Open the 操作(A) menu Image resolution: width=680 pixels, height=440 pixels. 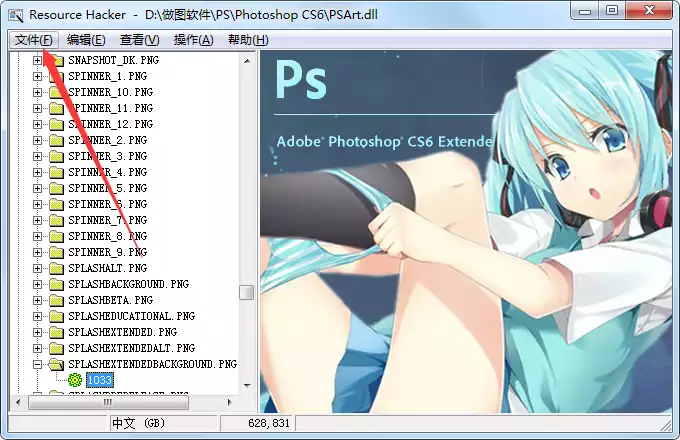(x=193, y=40)
